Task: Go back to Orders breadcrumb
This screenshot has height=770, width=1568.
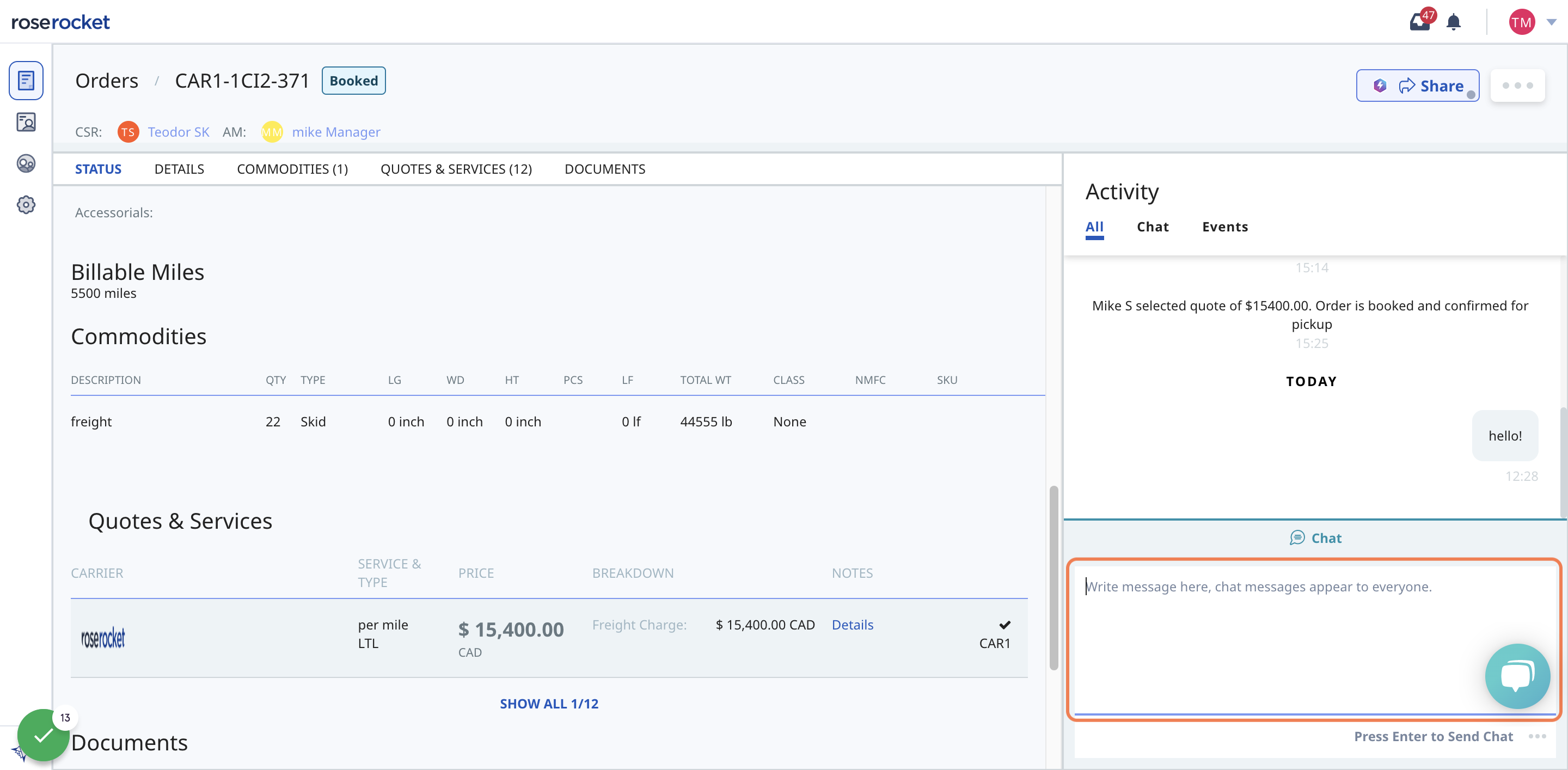Action: (107, 81)
